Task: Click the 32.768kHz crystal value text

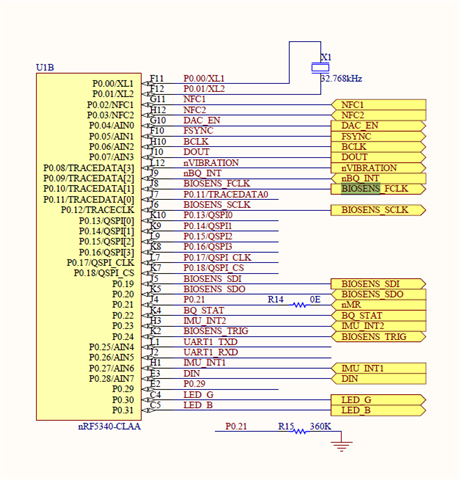Action: click(341, 79)
